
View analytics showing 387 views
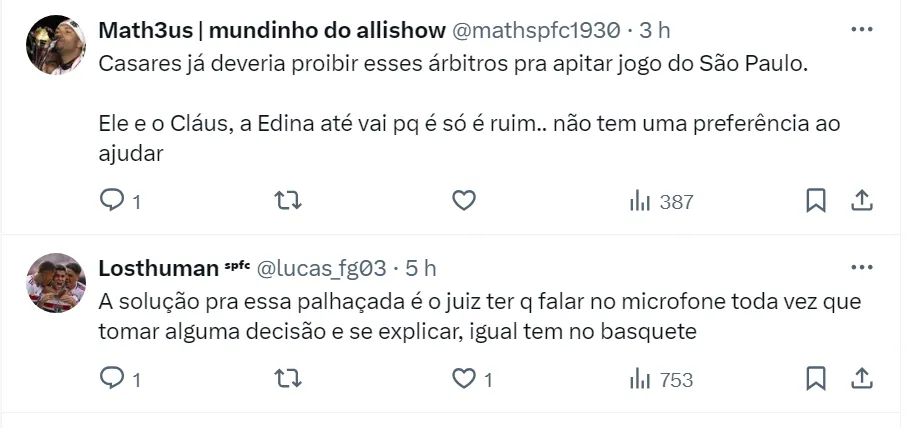pyautogui.click(x=660, y=201)
